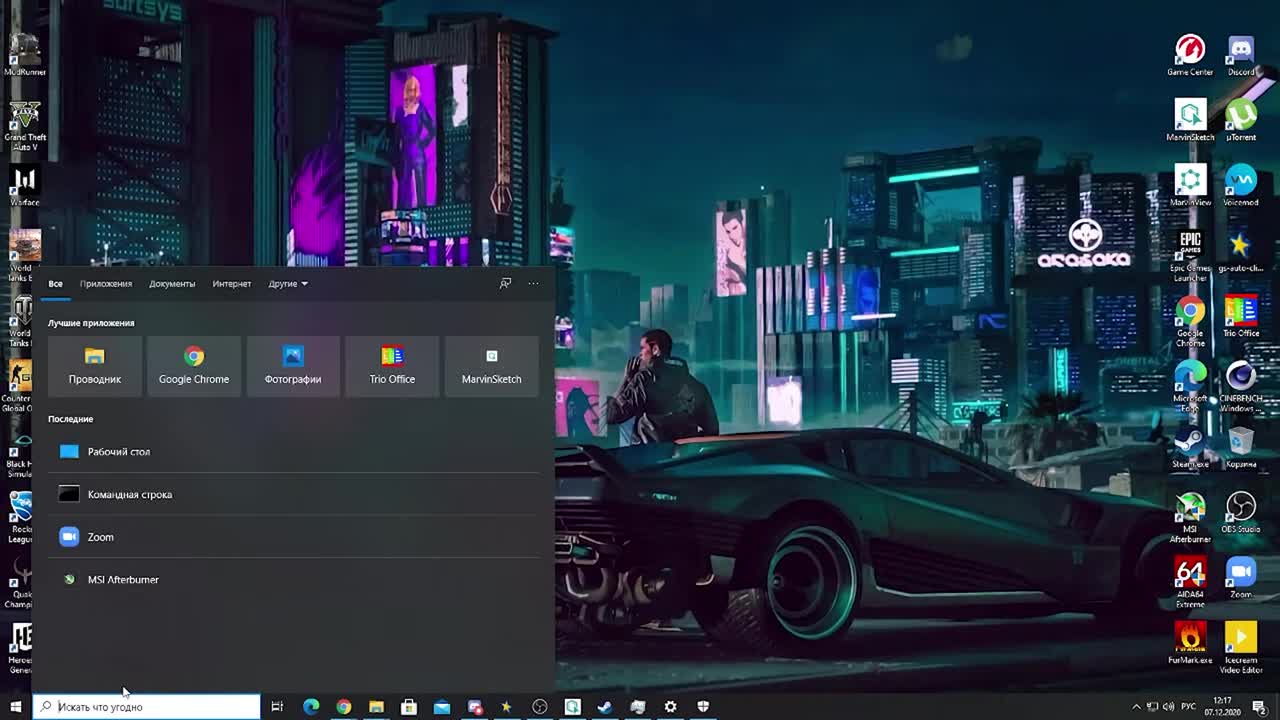Select the Heroes Generals desktop icon

tap(20, 647)
